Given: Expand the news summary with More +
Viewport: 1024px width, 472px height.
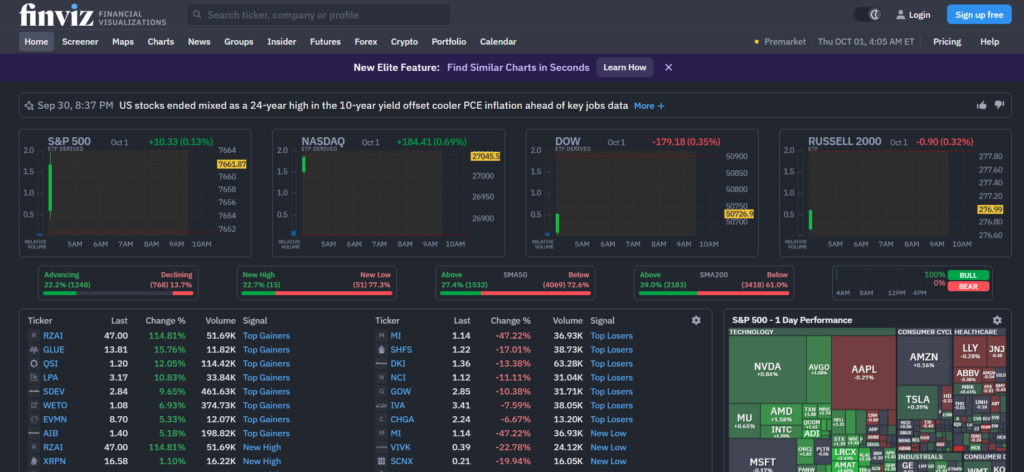Looking at the screenshot, I should point(649,106).
